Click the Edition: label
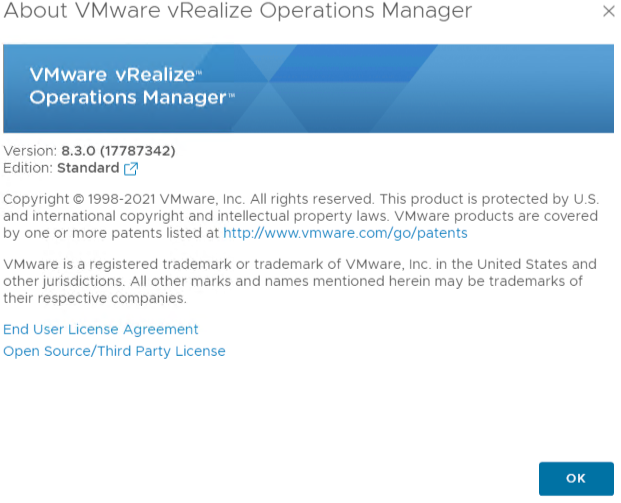 (x=28, y=168)
